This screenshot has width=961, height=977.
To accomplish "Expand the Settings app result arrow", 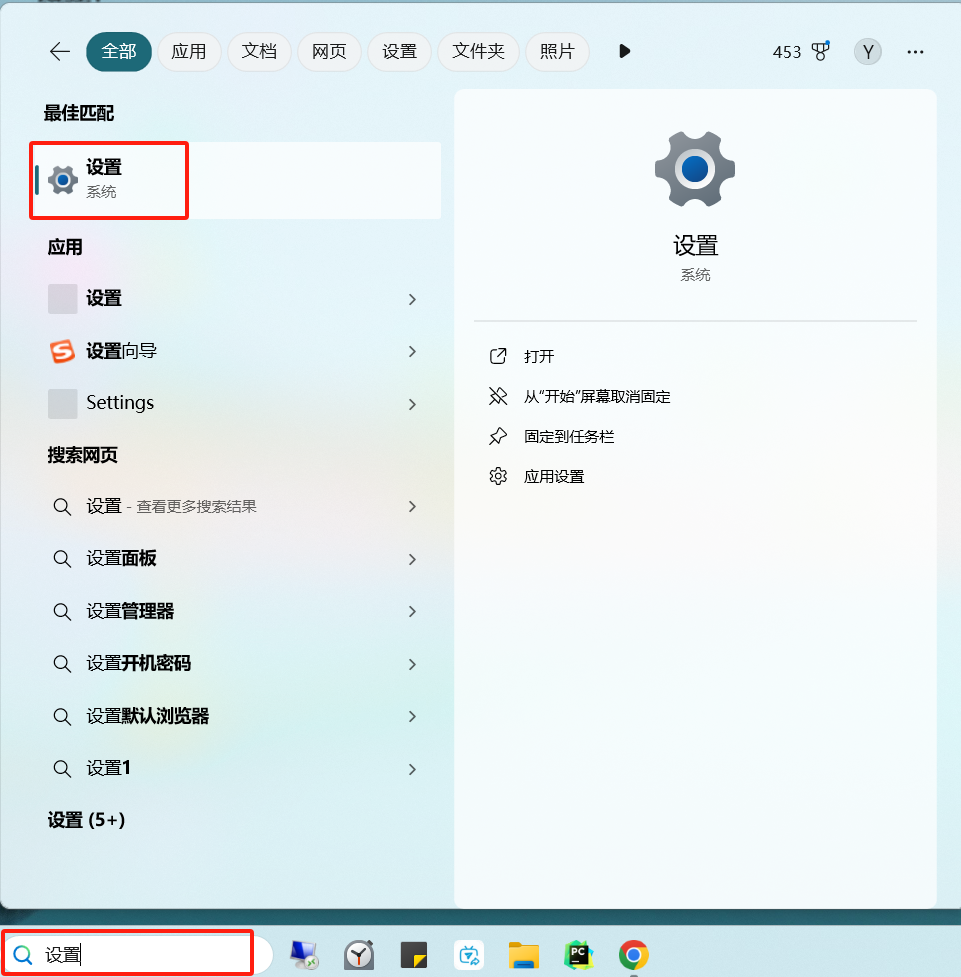I will [x=412, y=404].
